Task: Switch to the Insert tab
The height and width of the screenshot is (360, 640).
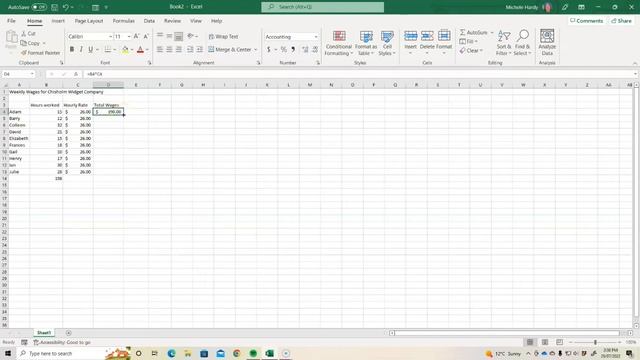Action: point(58,21)
